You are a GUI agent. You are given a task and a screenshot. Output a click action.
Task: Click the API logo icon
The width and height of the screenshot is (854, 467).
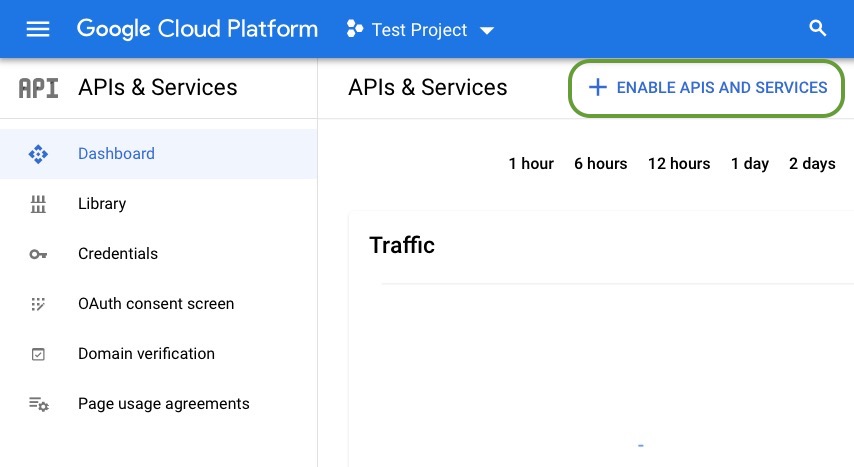(x=39, y=88)
